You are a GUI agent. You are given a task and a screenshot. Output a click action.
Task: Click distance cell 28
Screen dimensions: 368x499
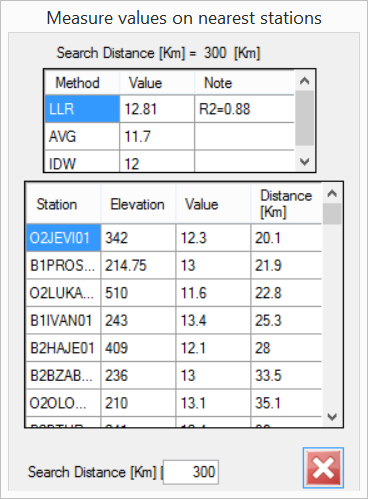286,348
